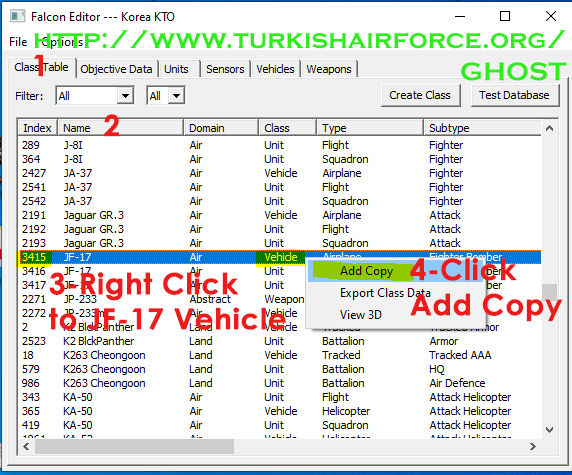Select row 18 K263 Cheongoon Tracked AAA
572x475 pixels.
point(280,355)
